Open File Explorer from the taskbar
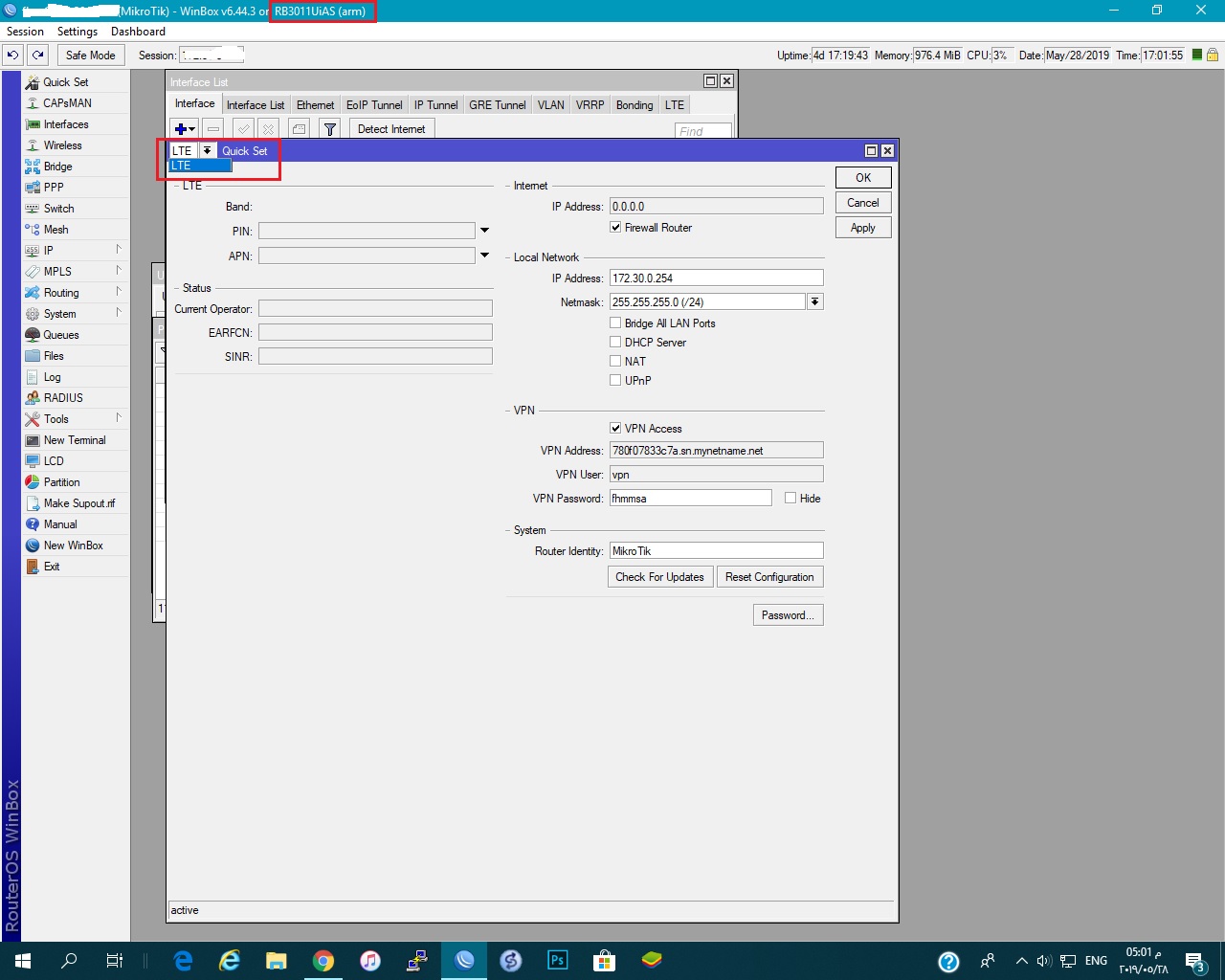The height and width of the screenshot is (980, 1225). click(x=277, y=961)
